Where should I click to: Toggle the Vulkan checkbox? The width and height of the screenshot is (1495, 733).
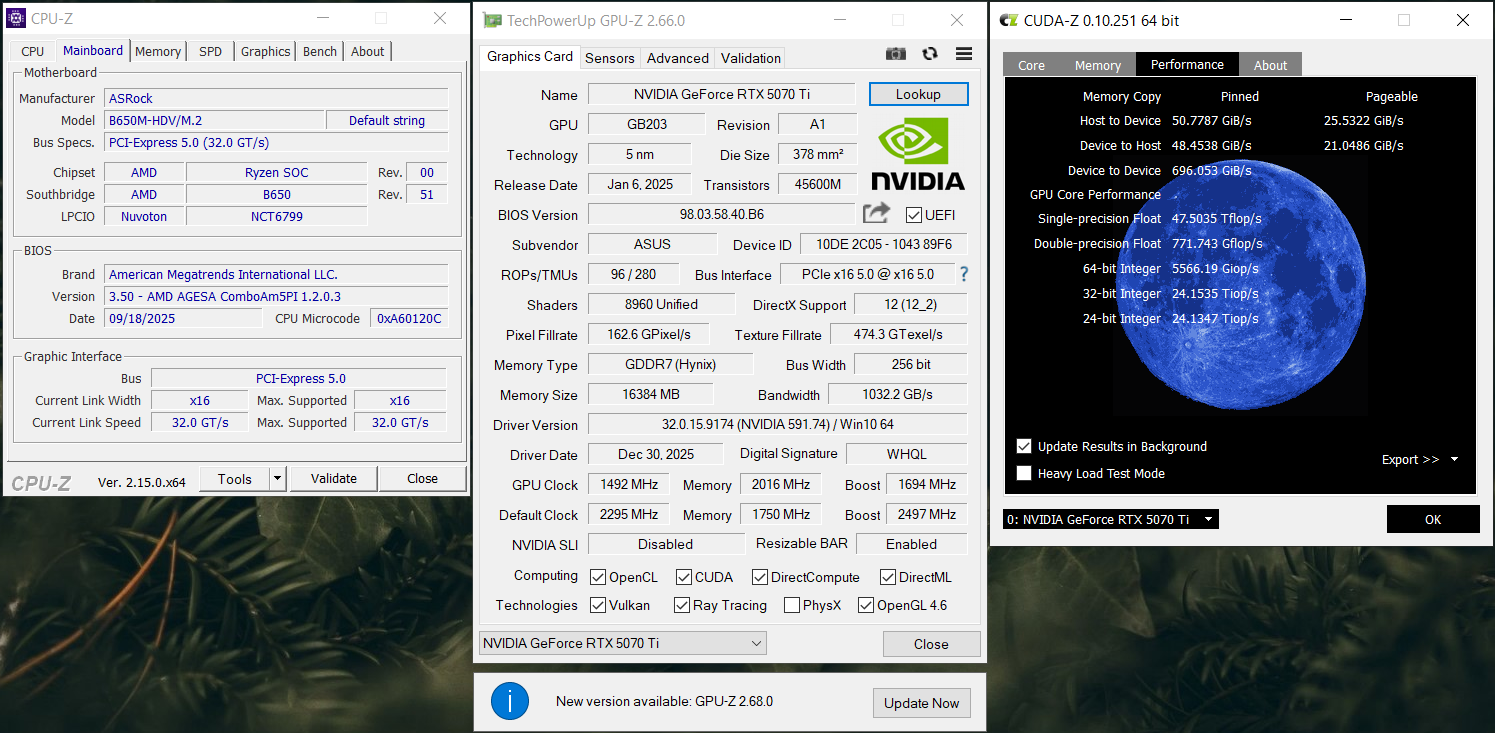[x=598, y=605]
